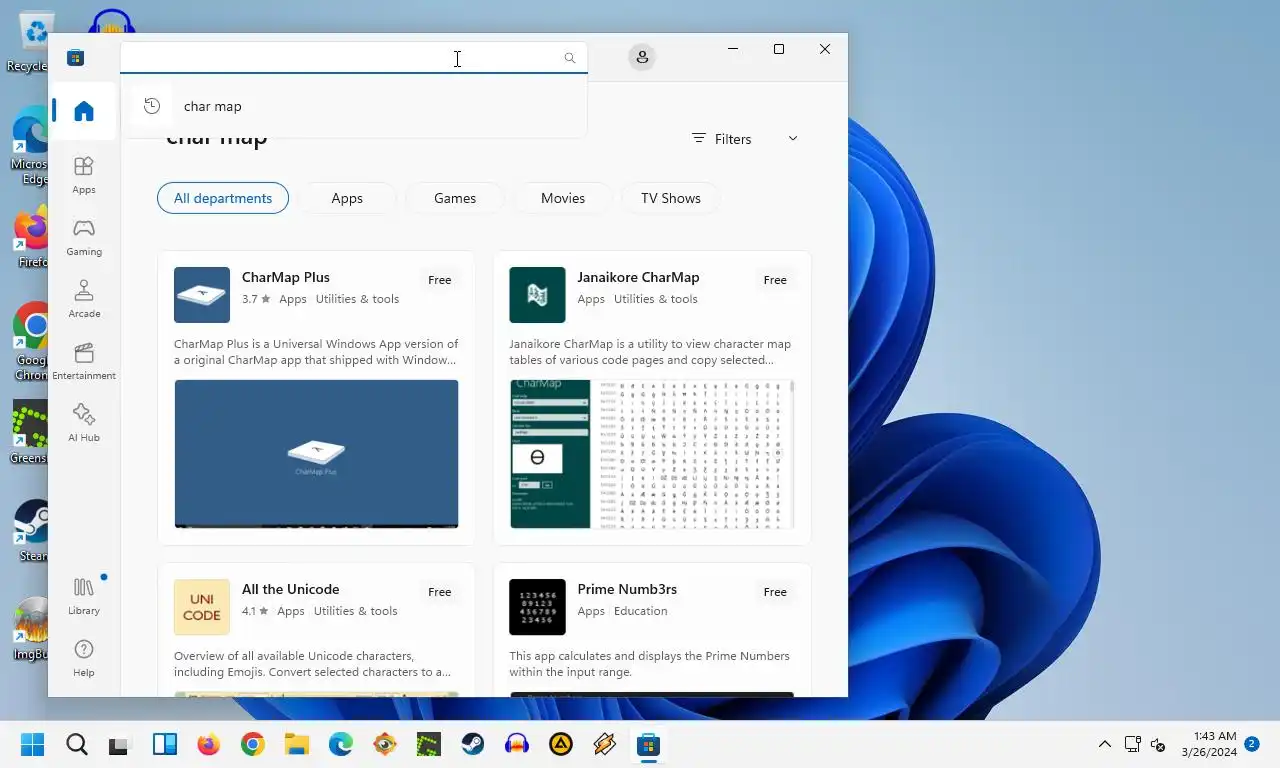Viewport: 1280px width, 768px height.
Task: Open the CharMap Plus title link
Action: point(286,277)
